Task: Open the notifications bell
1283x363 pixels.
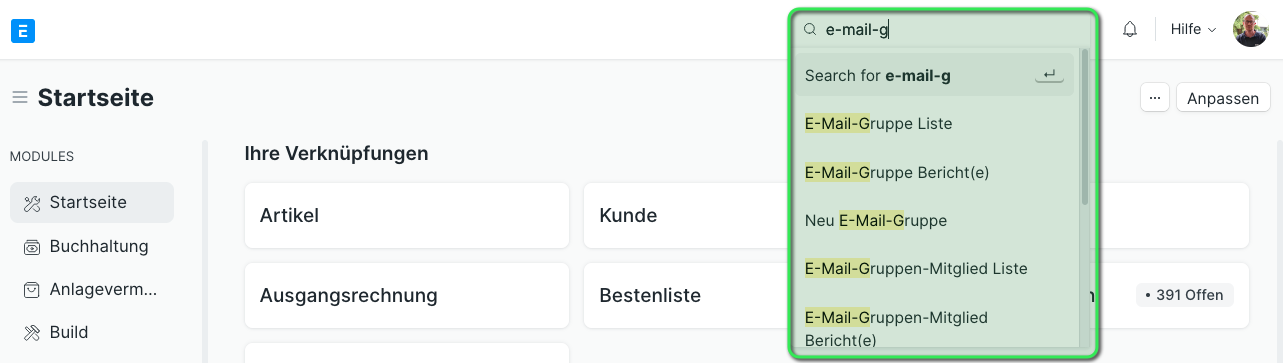Action: click(1130, 30)
